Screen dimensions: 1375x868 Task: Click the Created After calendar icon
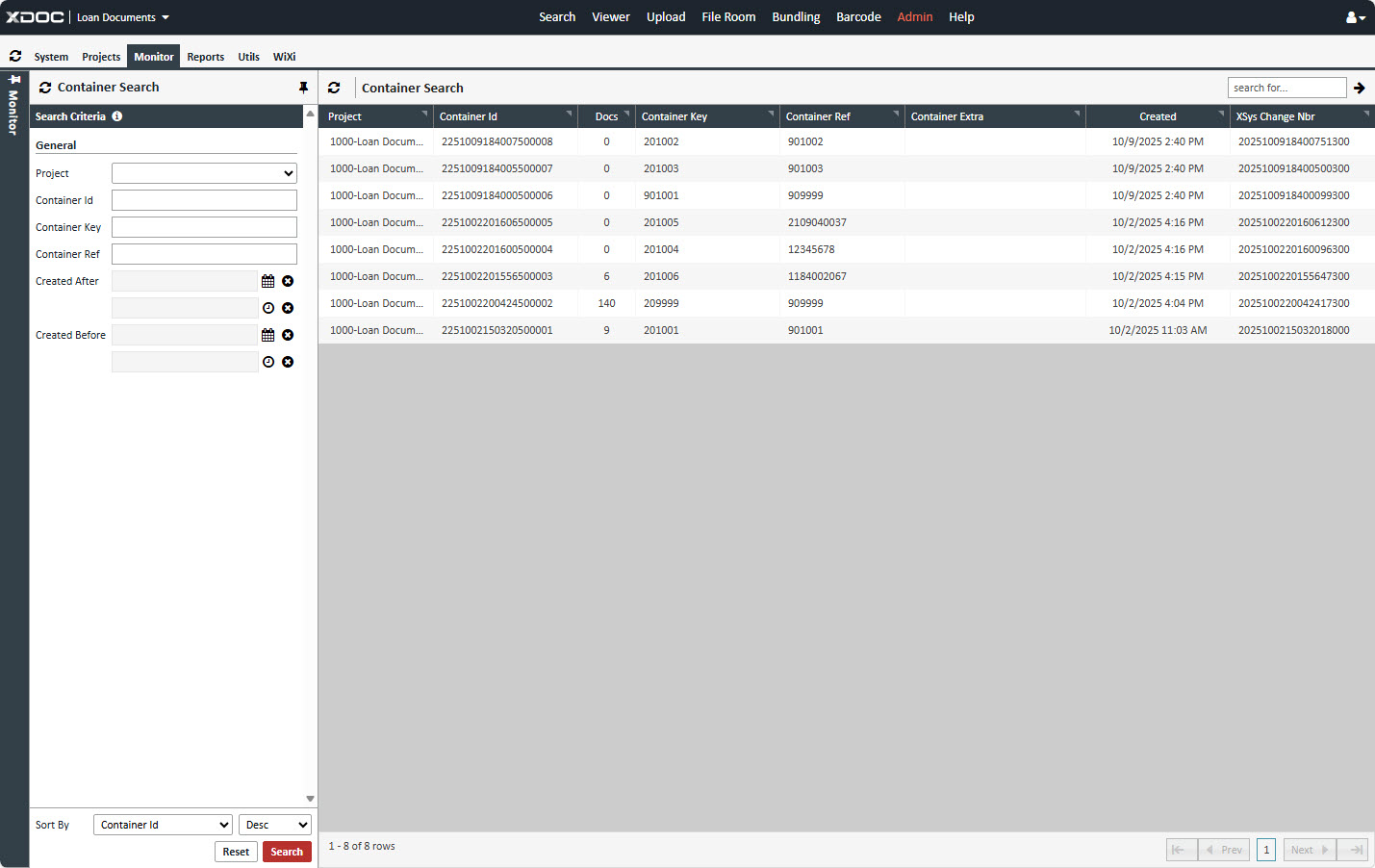coord(267,281)
